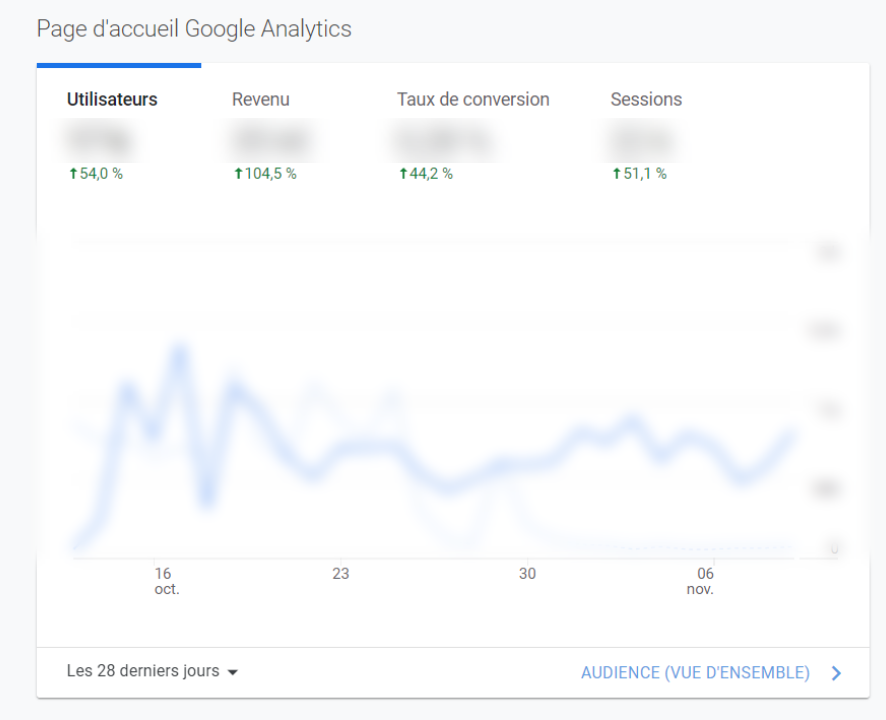Click the caret after "Les 28 derniers jours"
This screenshot has height=720, width=886.
click(x=233, y=673)
